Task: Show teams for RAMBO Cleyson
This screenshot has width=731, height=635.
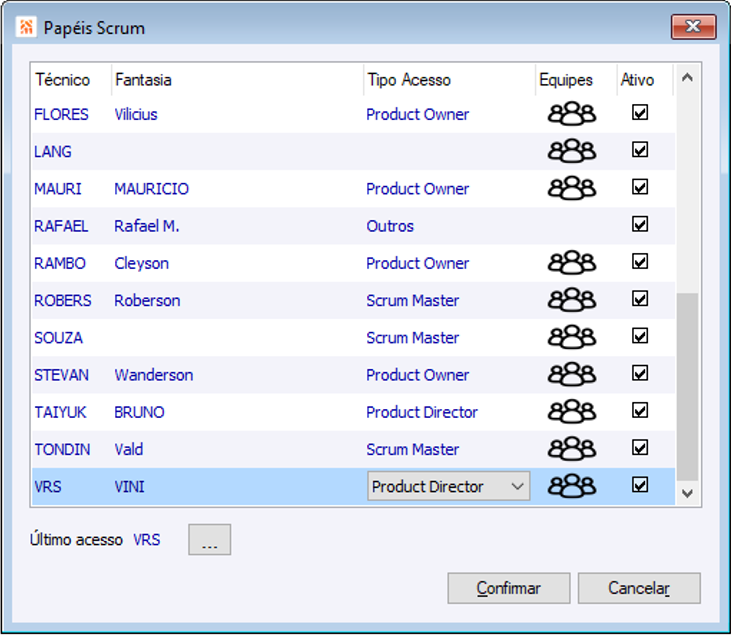Action: tap(571, 263)
